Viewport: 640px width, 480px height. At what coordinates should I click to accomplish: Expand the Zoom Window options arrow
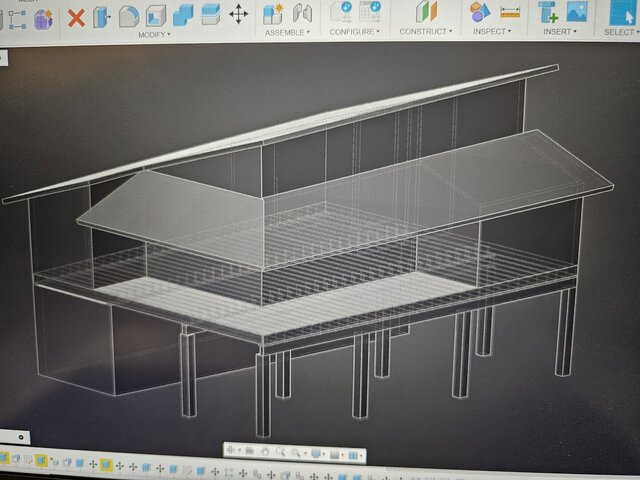click(305, 453)
